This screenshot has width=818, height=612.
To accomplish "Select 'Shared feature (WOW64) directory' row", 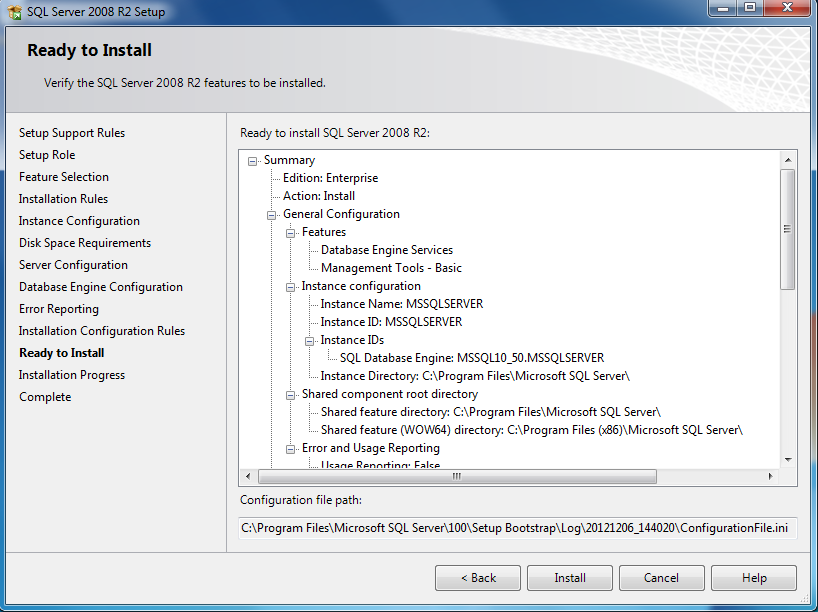I will point(532,430).
